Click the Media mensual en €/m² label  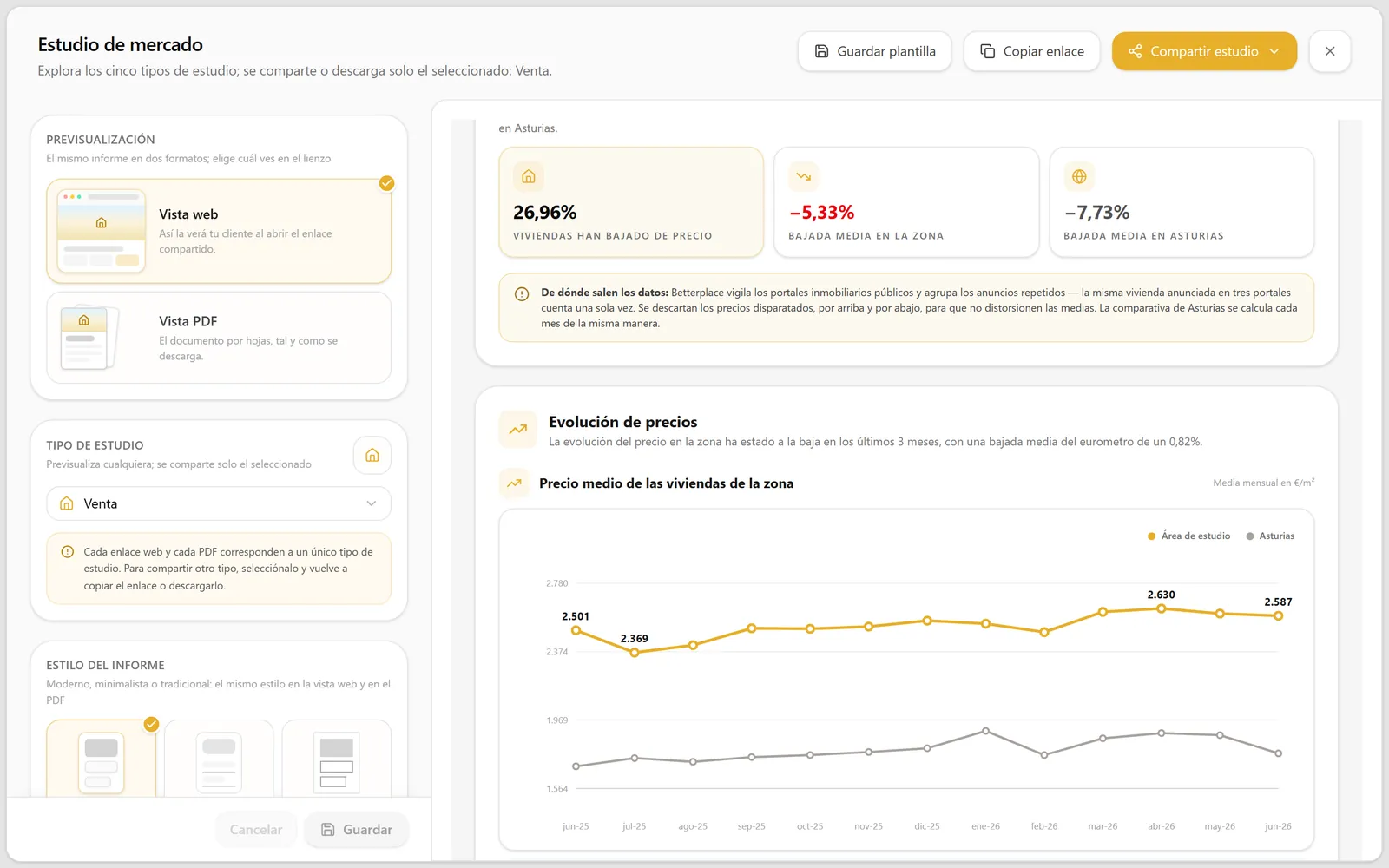[x=1264, y=483]
